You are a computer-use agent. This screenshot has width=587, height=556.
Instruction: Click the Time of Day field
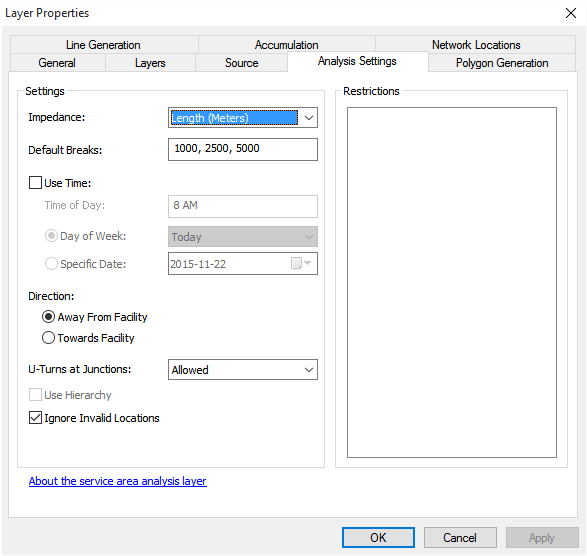coord(243,206)
